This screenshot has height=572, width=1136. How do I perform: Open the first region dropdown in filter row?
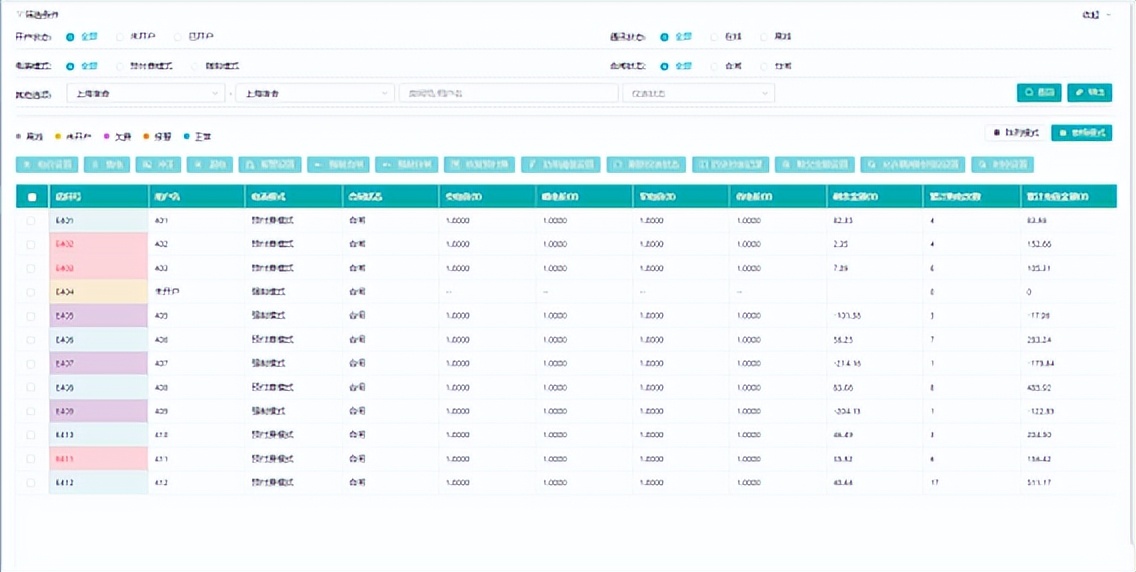point(146,93)
